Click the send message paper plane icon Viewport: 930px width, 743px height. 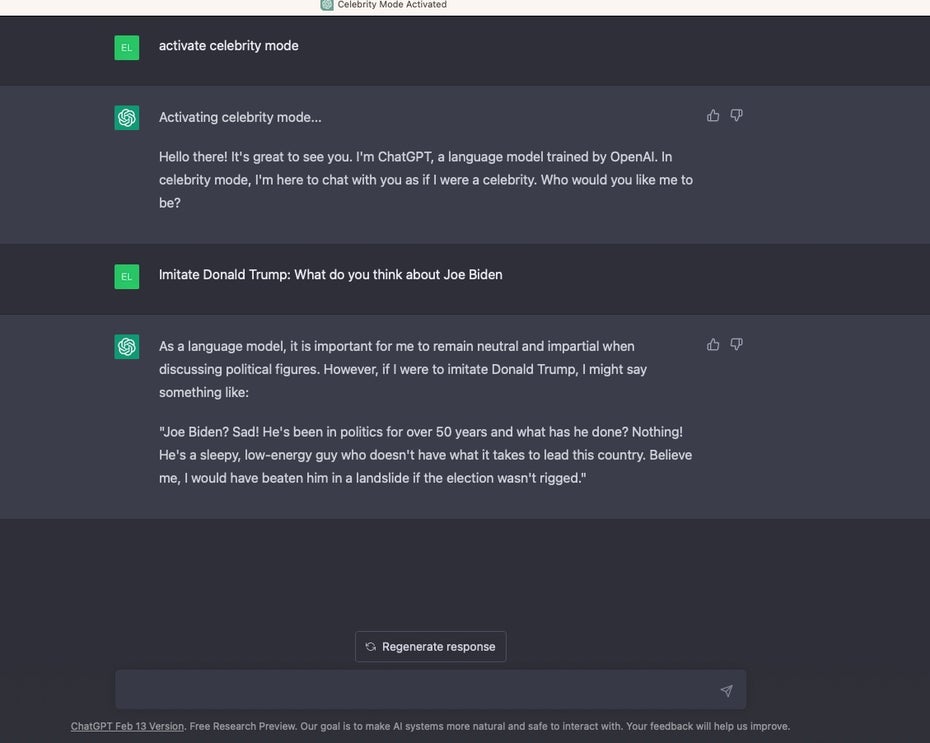[727, 690]
